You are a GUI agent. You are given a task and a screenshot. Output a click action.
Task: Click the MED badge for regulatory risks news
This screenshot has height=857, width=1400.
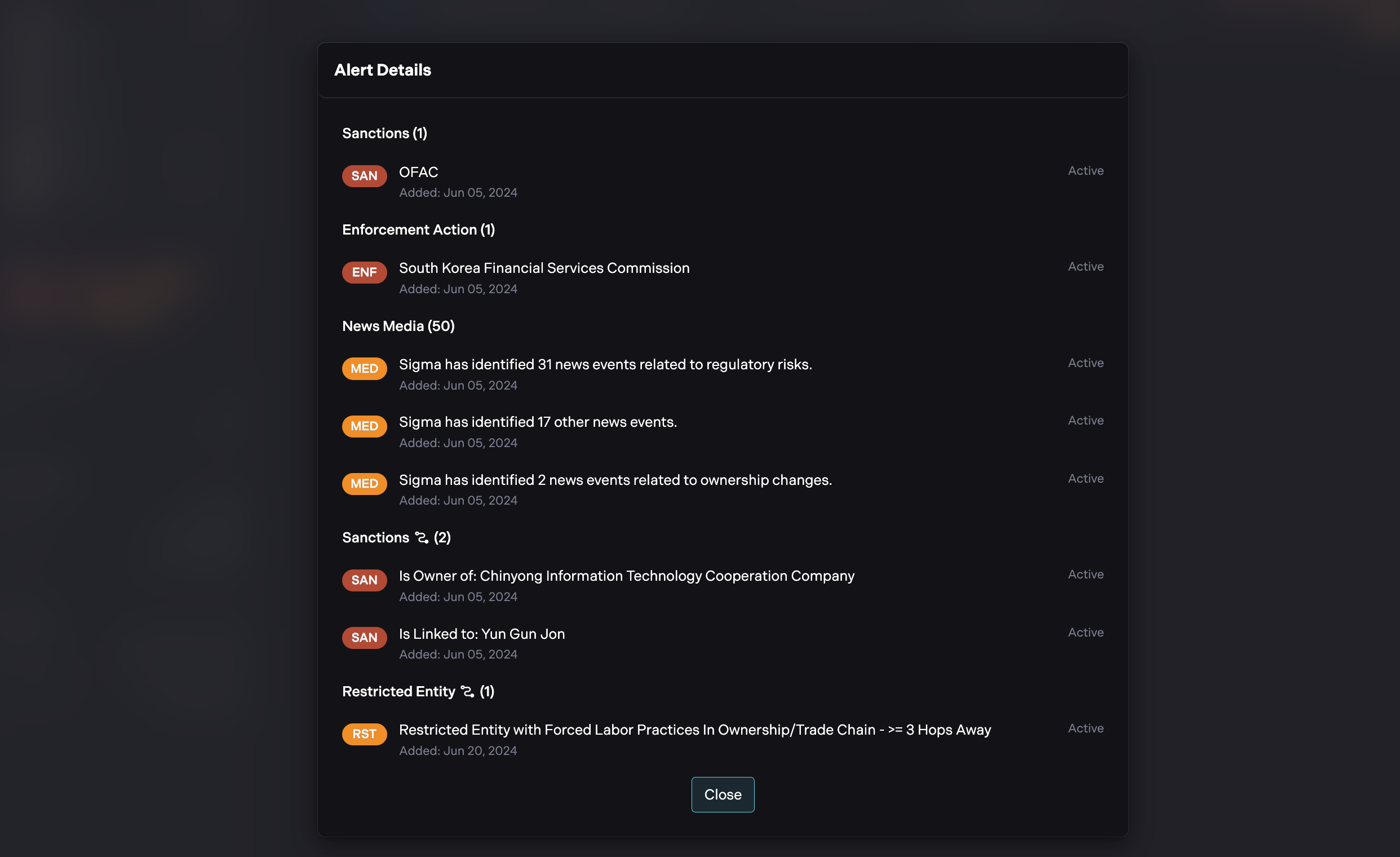364,368
